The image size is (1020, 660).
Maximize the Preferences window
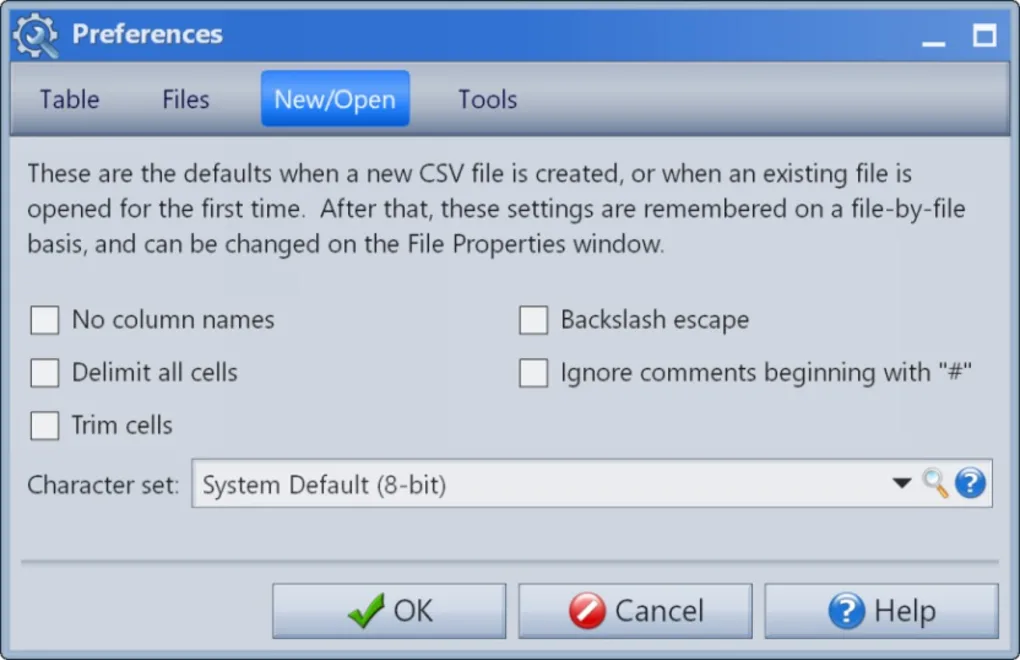[x=985, y=36]
